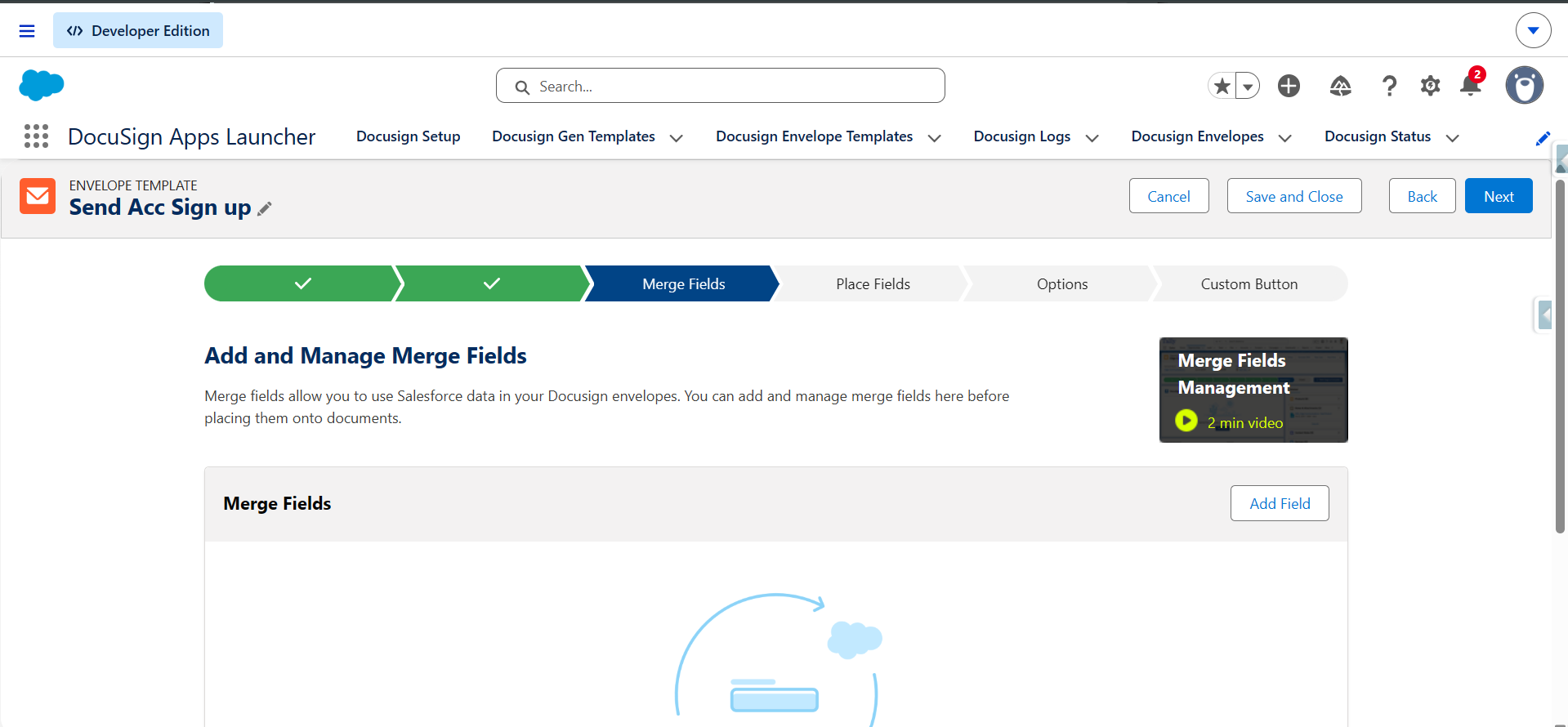Click the search magnifier icon
Viewport: 1568px width, 727px height.
(x=522, y=87)
